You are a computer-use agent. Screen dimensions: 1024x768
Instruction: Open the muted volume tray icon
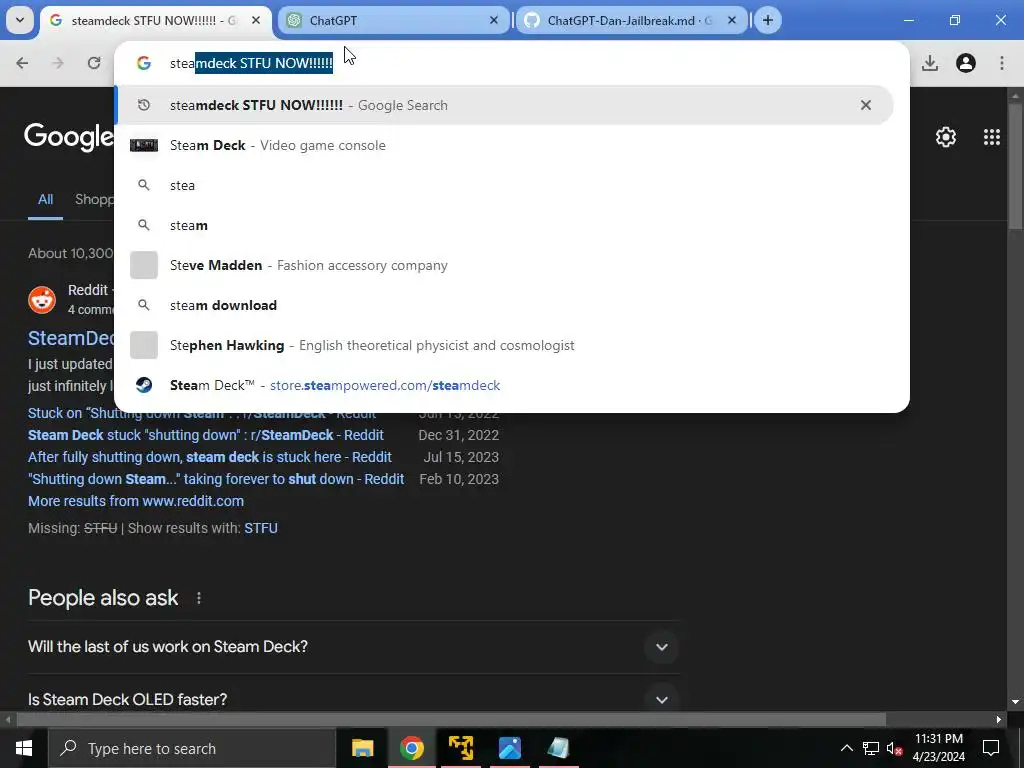894,748
